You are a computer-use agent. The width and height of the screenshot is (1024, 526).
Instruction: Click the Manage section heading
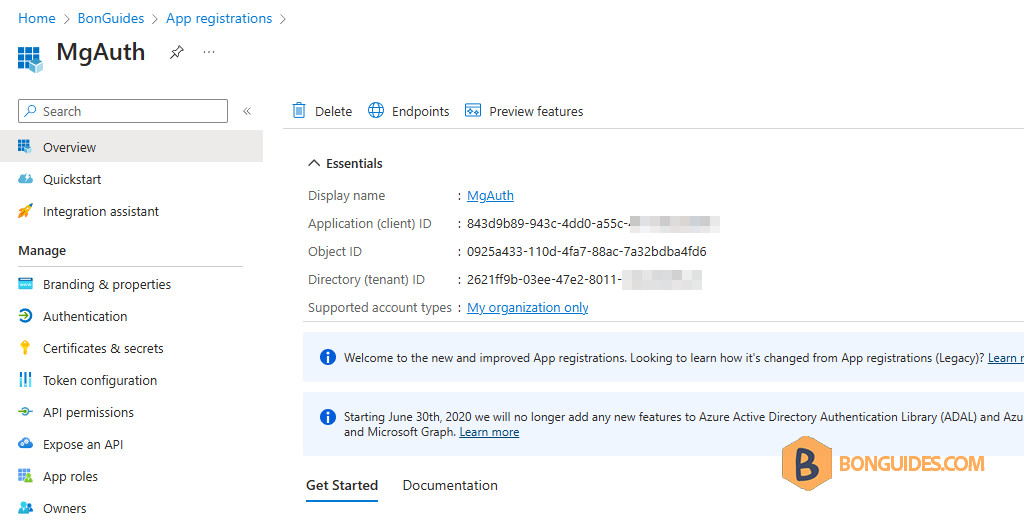click(x=42, y=251)
